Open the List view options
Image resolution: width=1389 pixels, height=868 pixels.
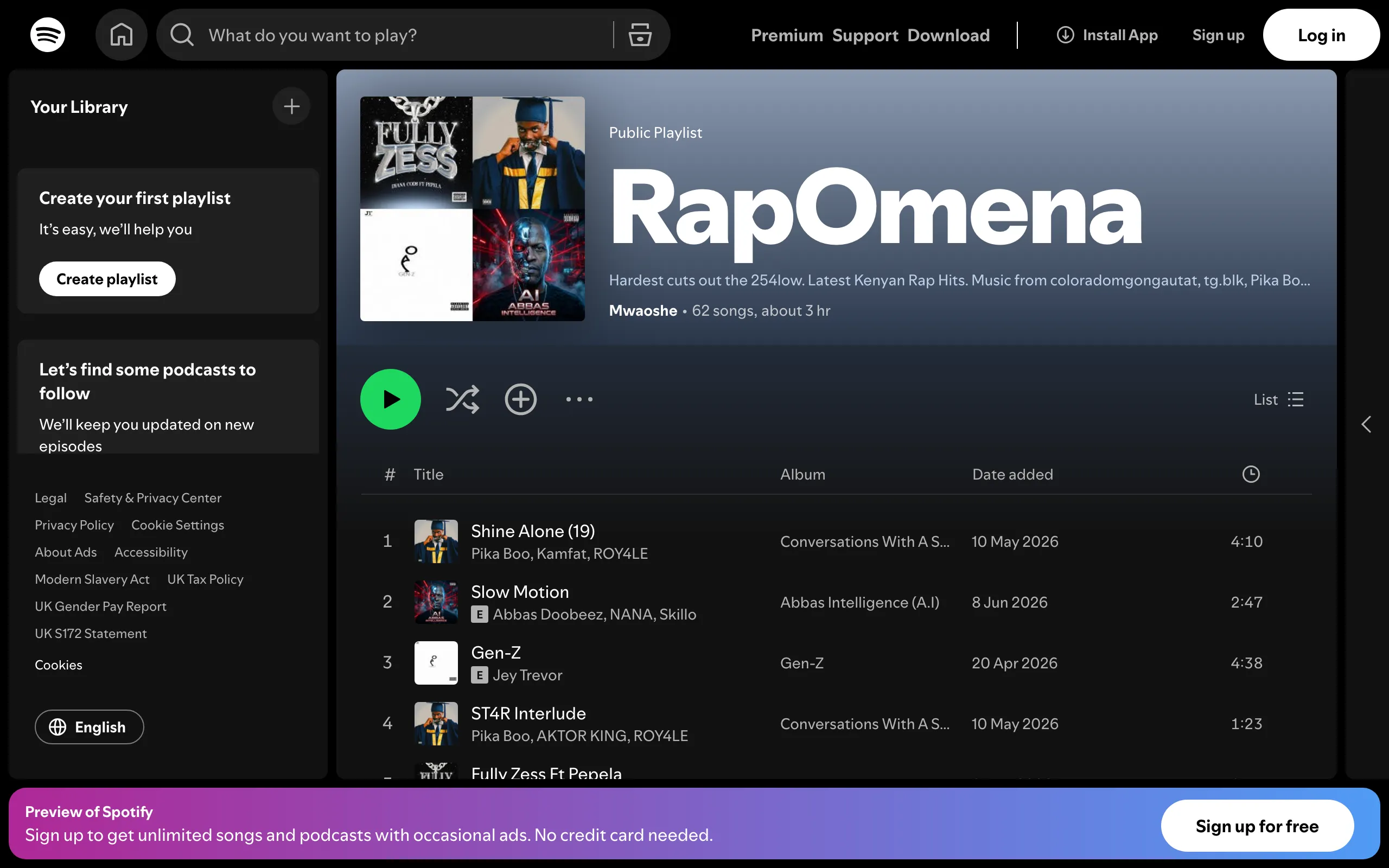(1279, 399)
